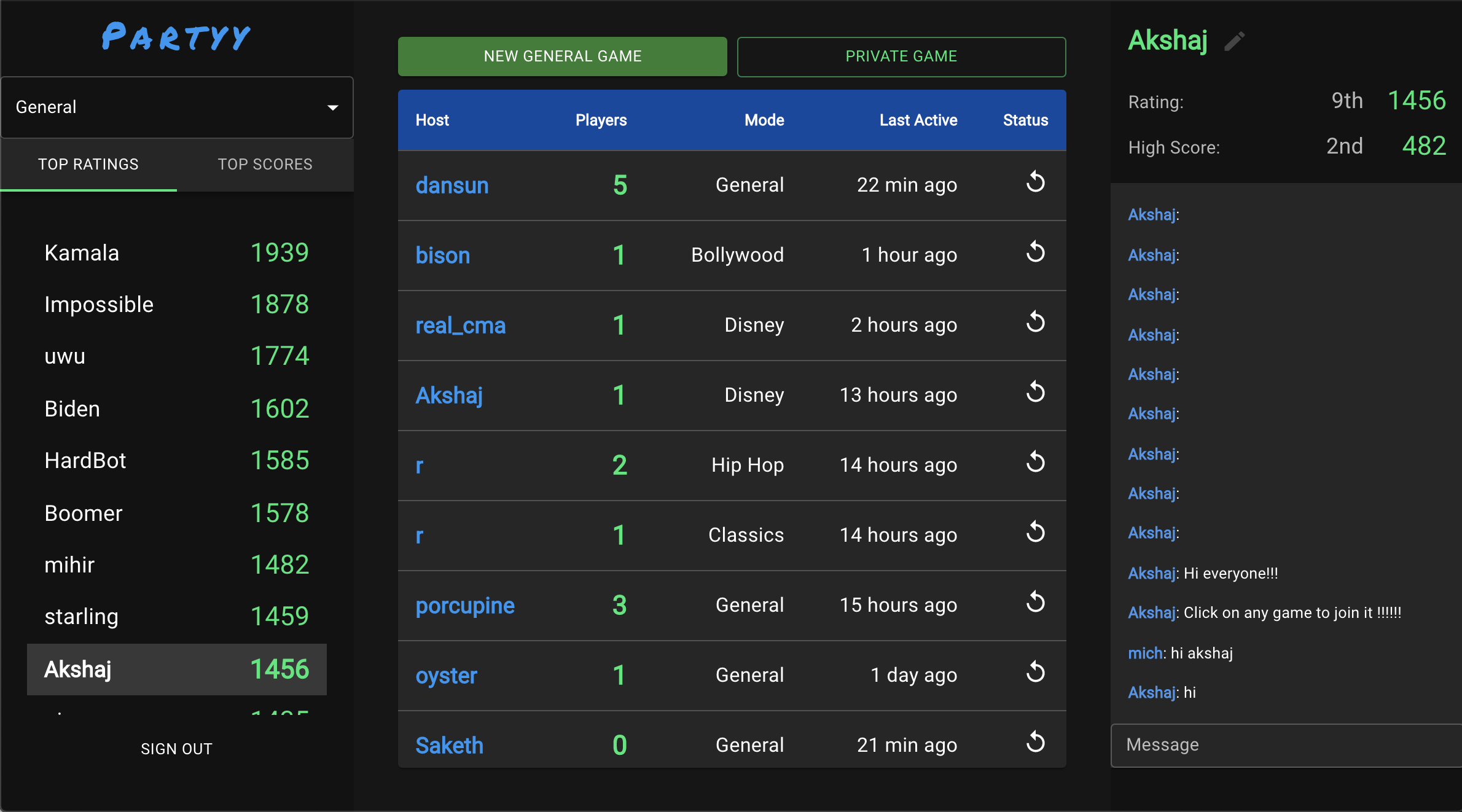Click into the Message input field
The image size is (1462, 812).
coord(1284,745)
